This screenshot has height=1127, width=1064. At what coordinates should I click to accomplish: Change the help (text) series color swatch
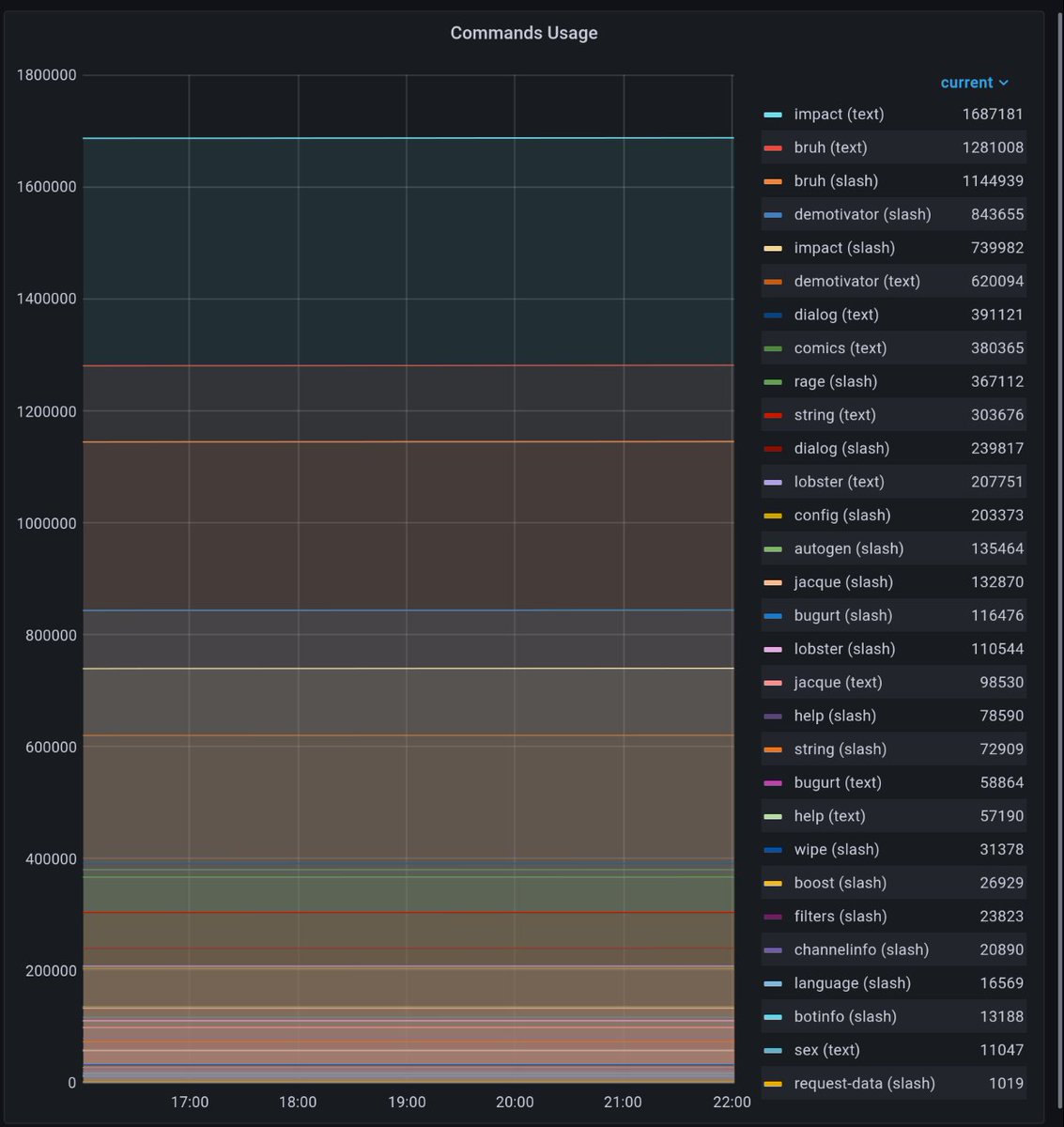(773, 816)
